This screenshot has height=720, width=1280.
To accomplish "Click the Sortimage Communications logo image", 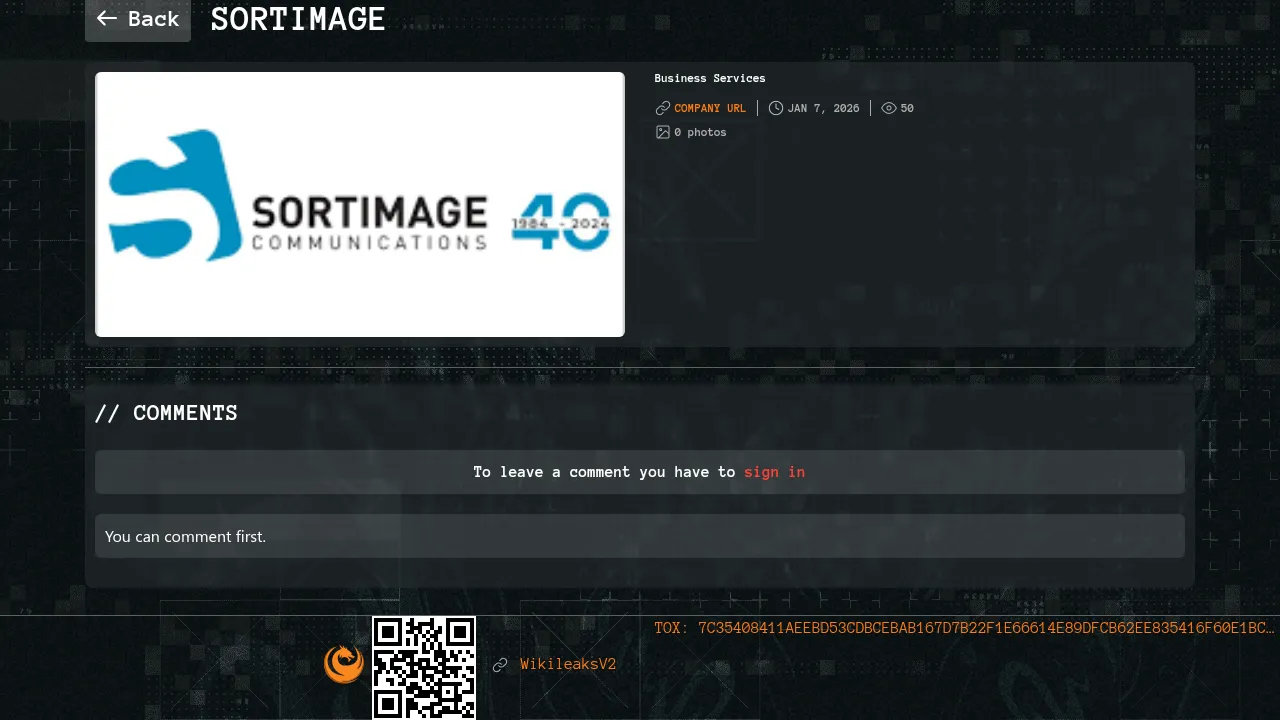I will click(360, 204).
